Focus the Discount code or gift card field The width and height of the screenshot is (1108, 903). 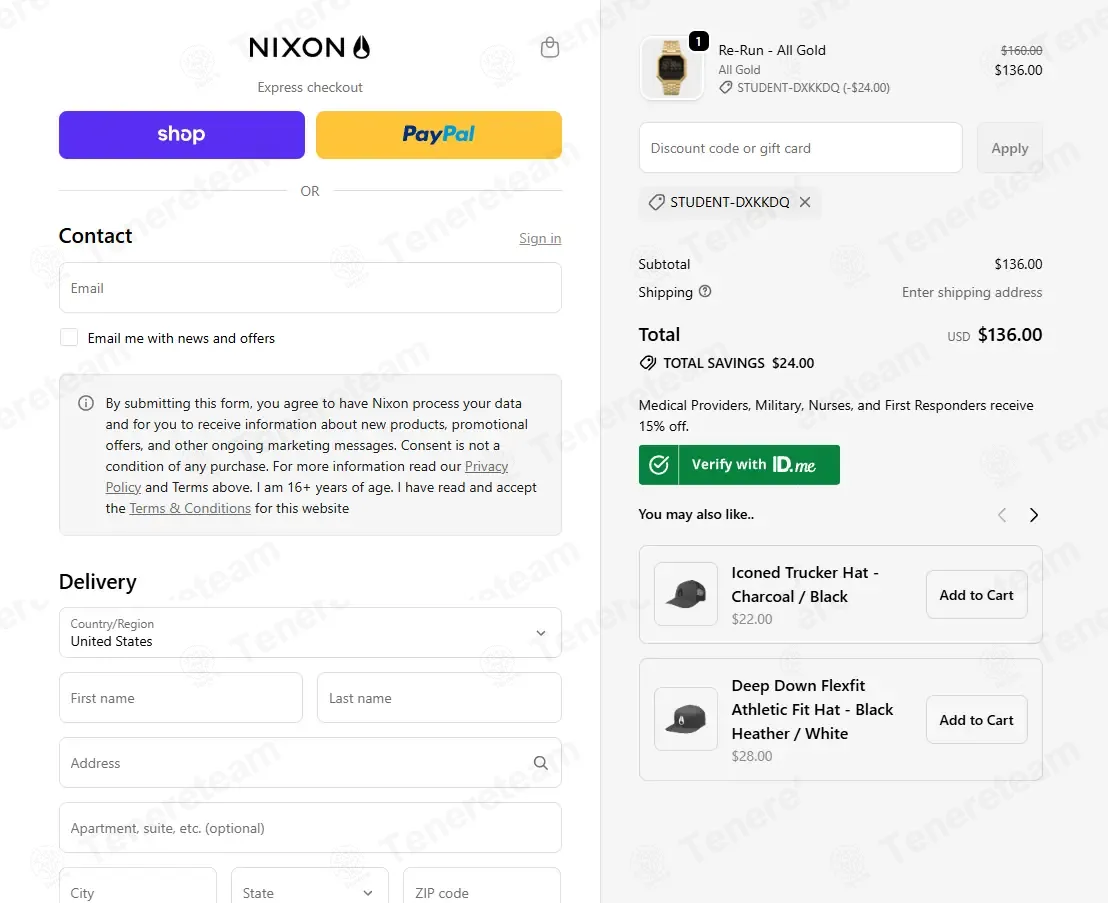(801, 148)
